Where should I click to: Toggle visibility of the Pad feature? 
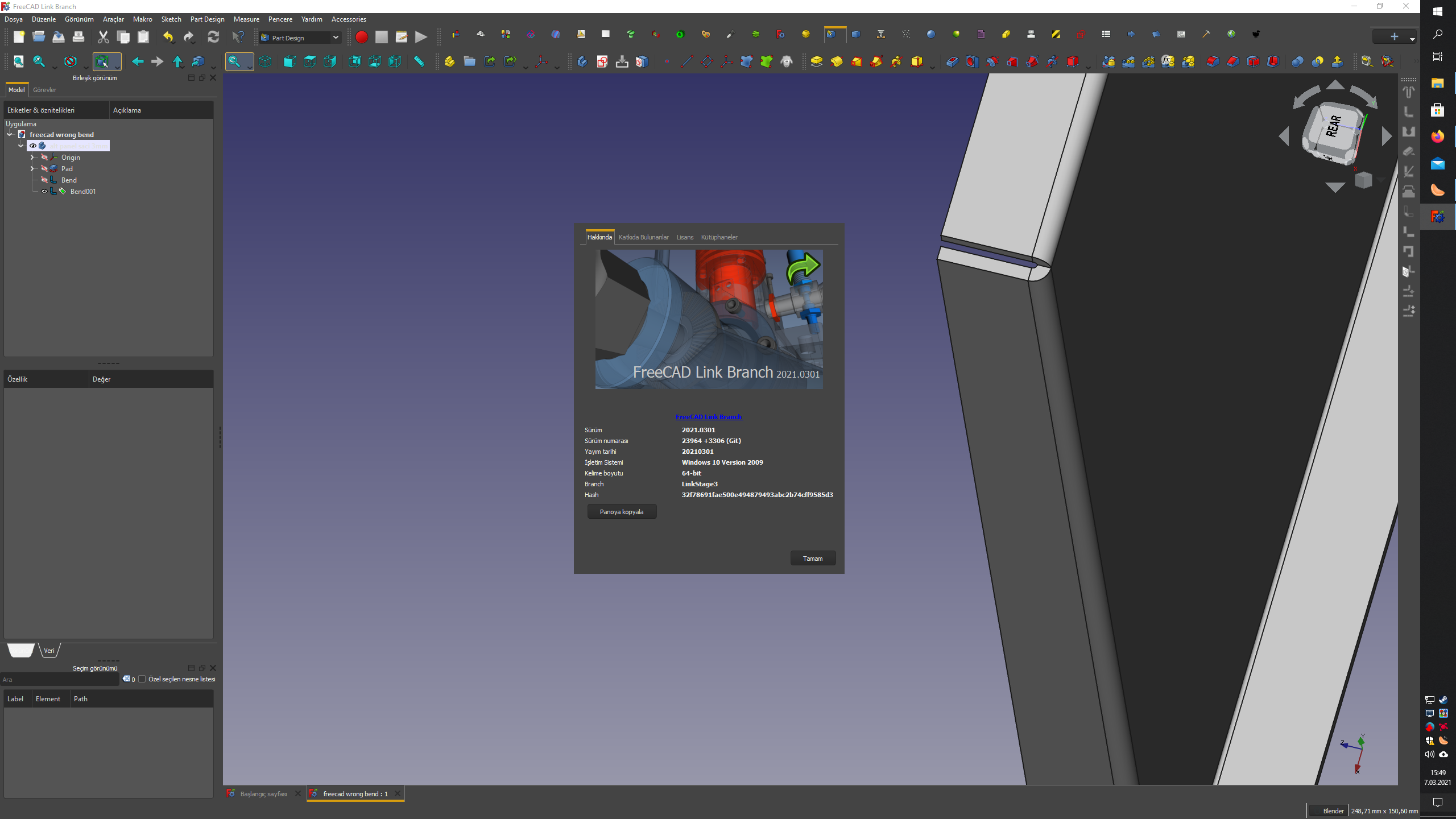pyautogui.click(x=44, y=169)
